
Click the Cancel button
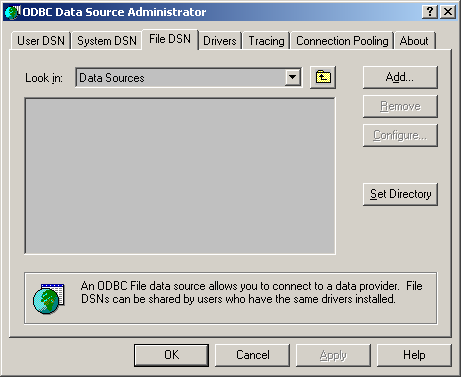pyautogui.click(x=252, y=355)
